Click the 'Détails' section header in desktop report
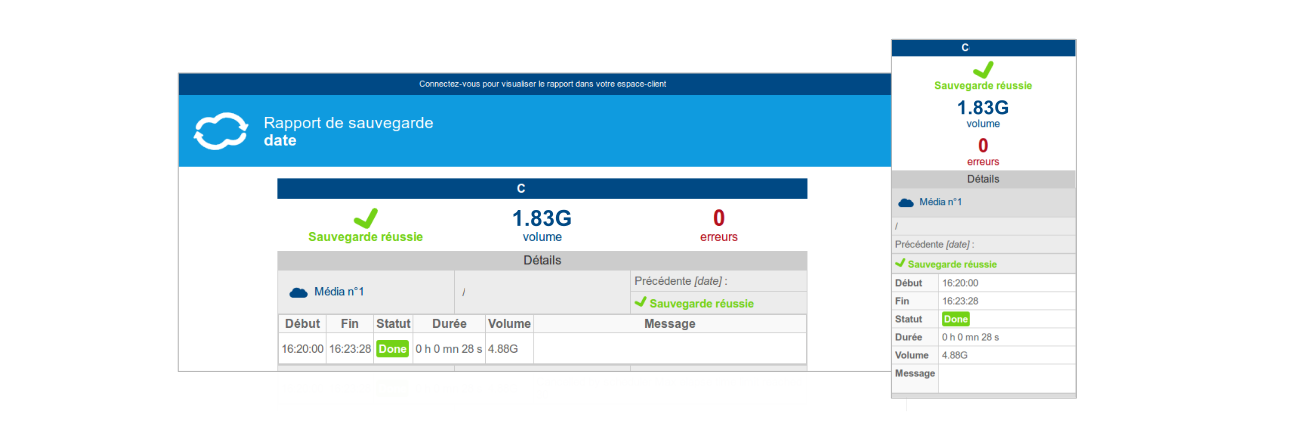 point(542,261)
